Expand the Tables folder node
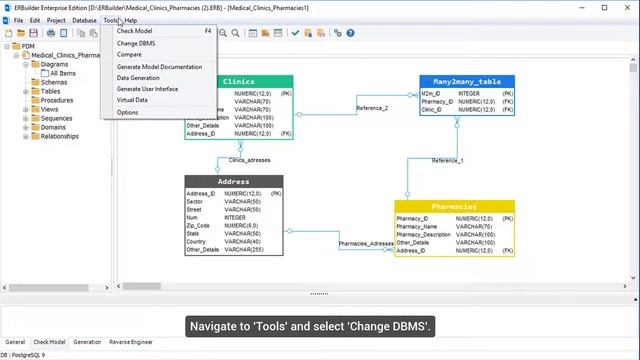Image resolution: width=640 pixels, height=360 pixels. tap(26, 91)
